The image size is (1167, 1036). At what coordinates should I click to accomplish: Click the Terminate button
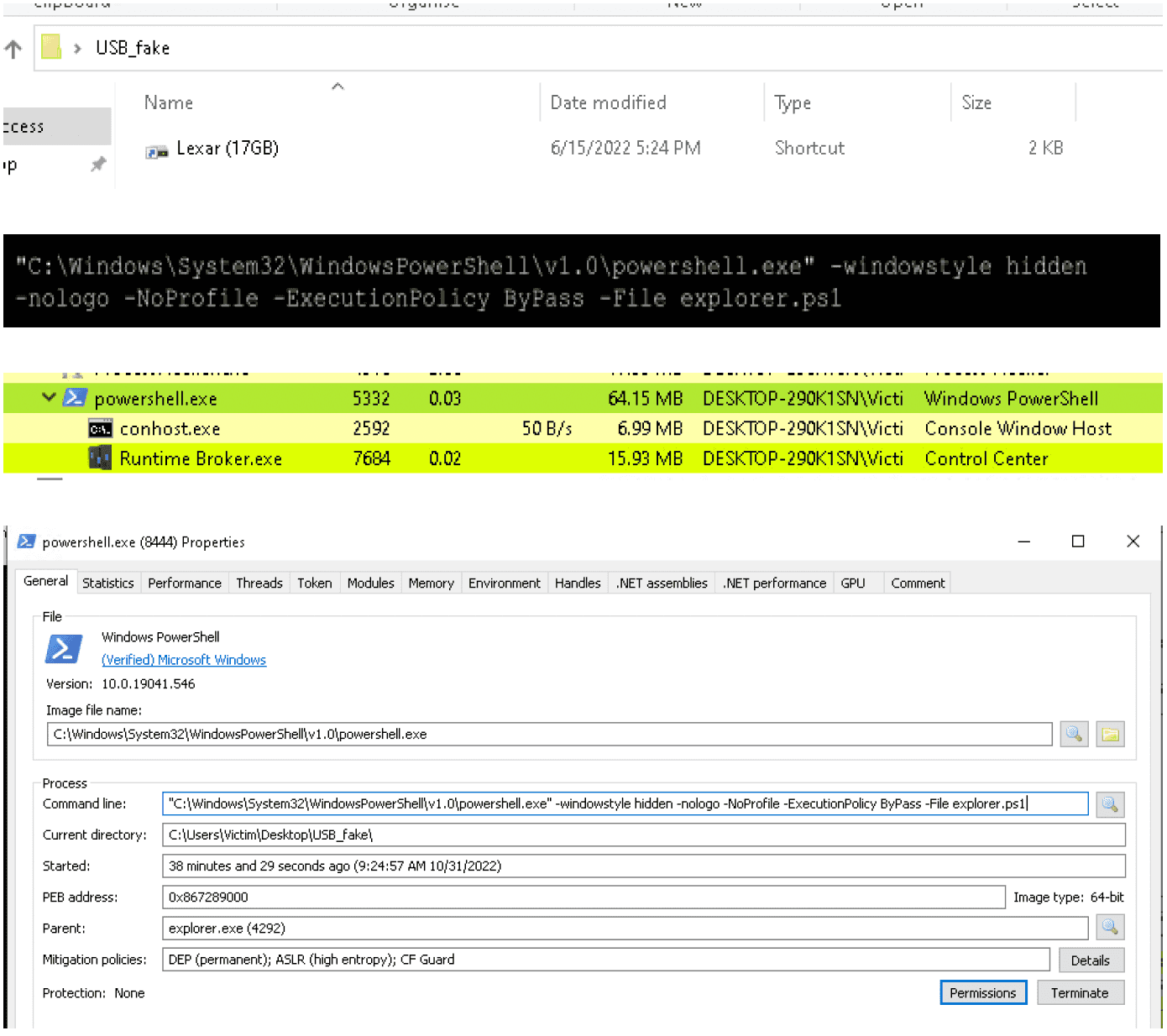[x=1080, y=993]
